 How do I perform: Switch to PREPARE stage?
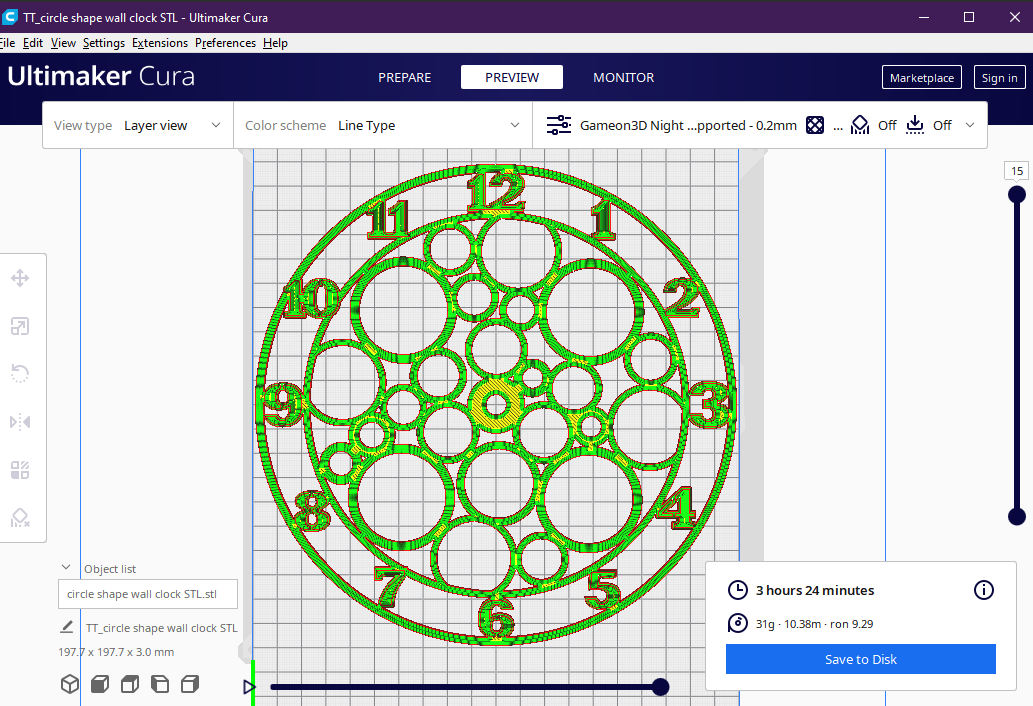point(405,78)
